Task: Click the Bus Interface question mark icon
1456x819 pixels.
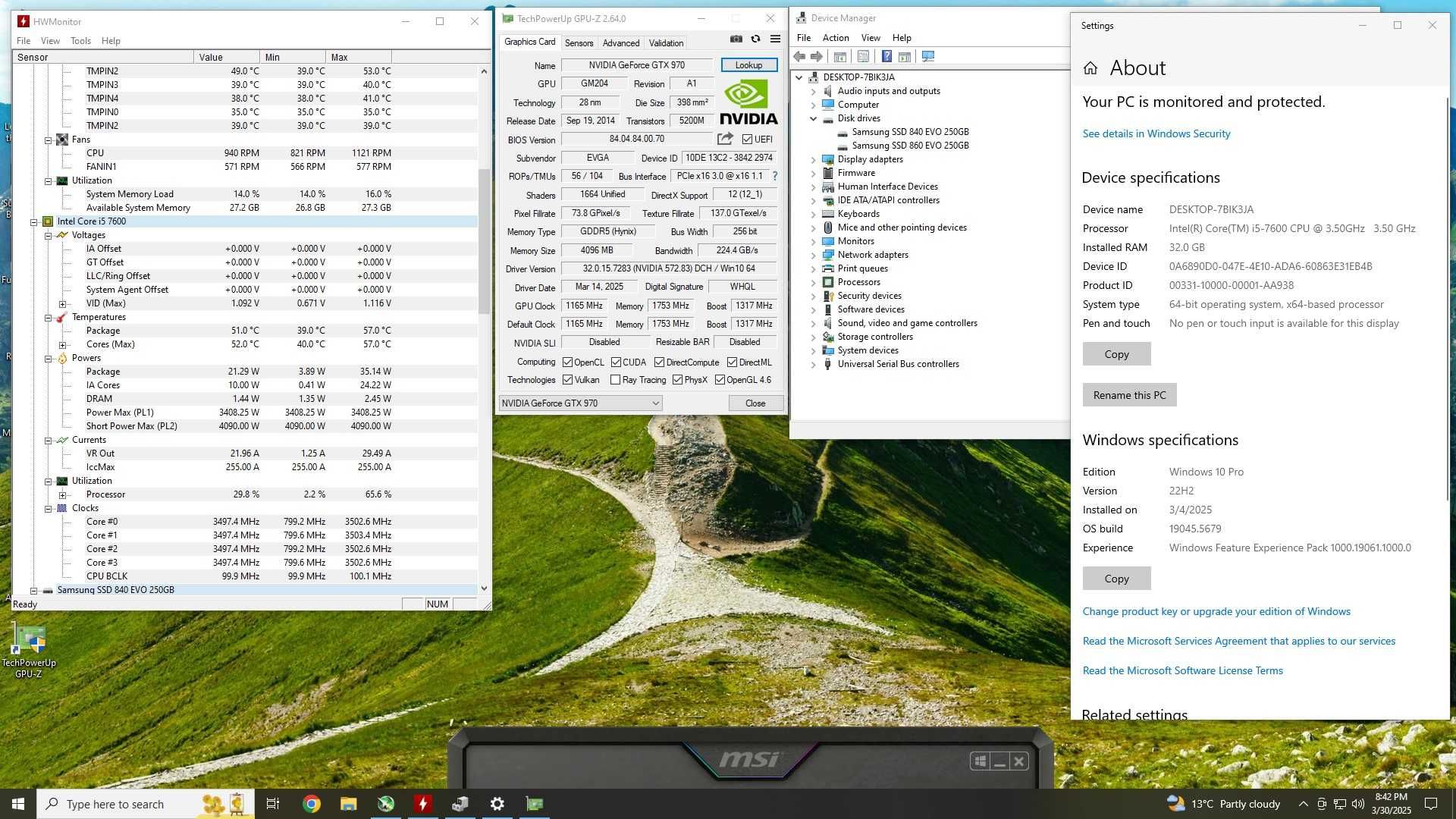Action: click(x=774, y=176)
